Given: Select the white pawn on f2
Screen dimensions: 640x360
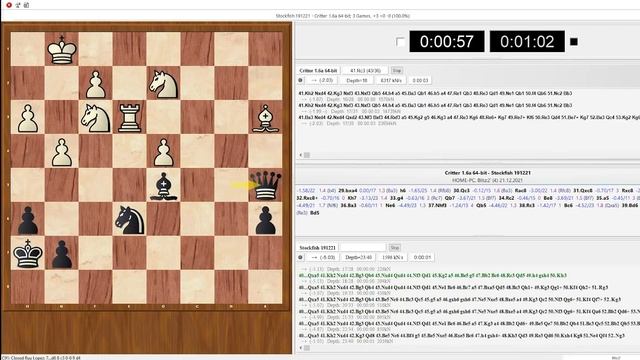Looking at the screenshot, I should pyautogui.click(x=96, y=84).
